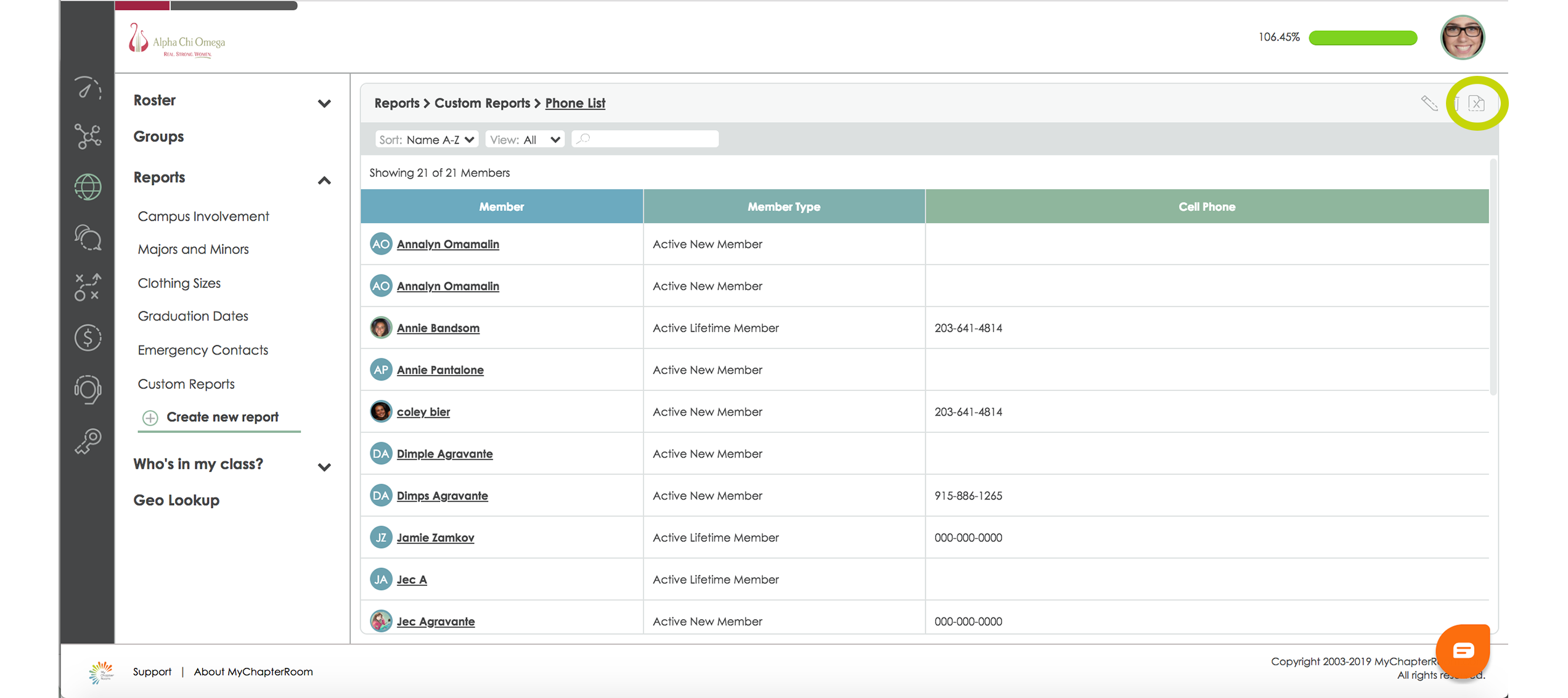Viewport: 1568px width, 698px height.
Task: Open the dashboard gauge sidebar icon
Action: [x=88, y=88]
